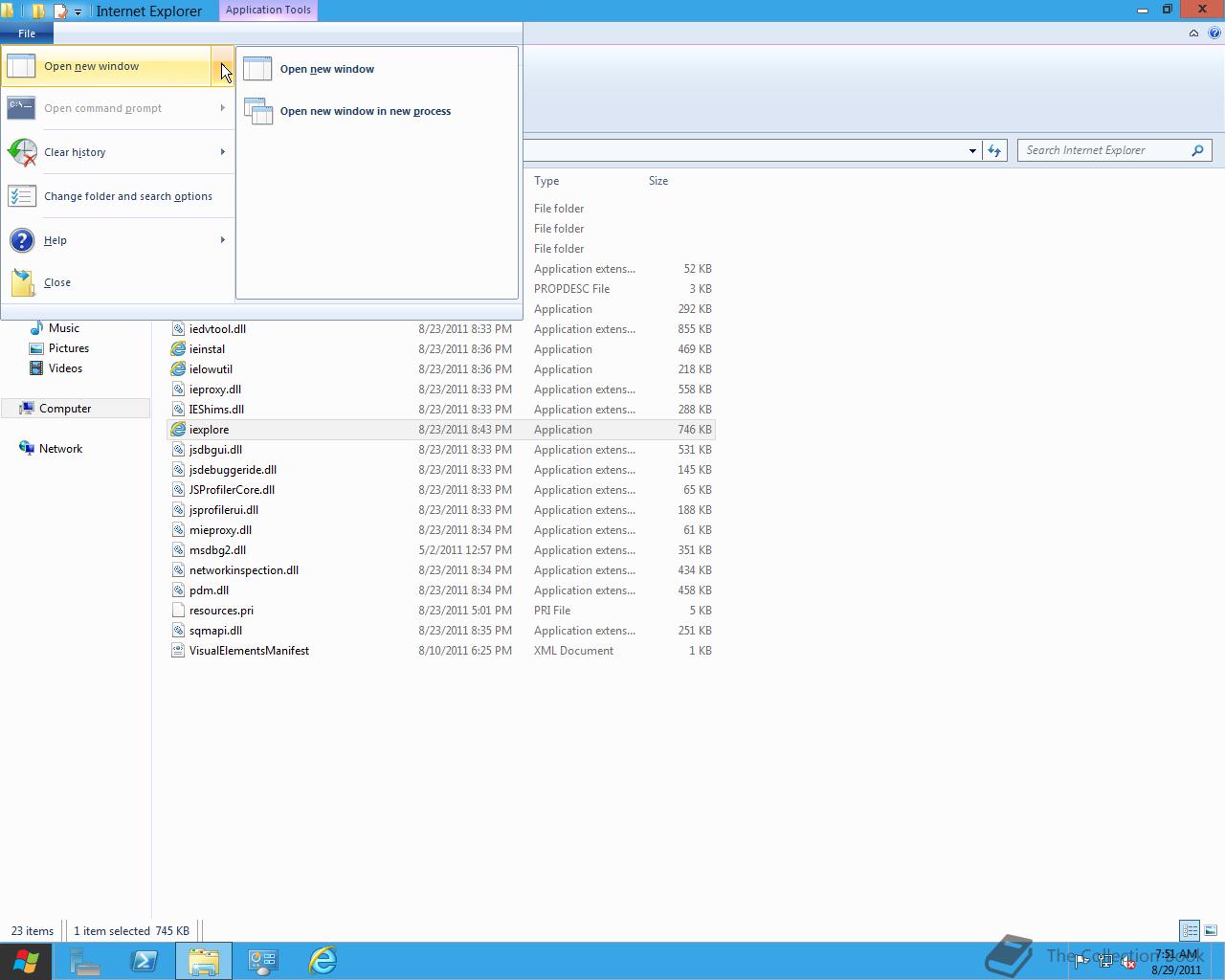1225x980 pixels.
Task: Click the new folder icon in title bar
Action: tap(38, 11)
